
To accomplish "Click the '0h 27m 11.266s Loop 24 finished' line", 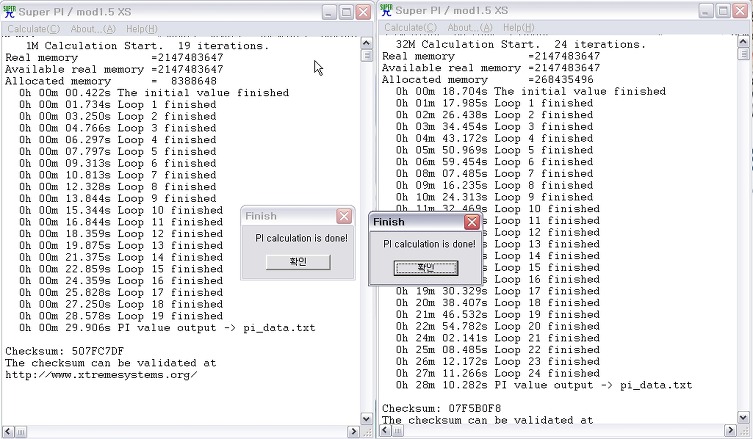I will click(x=498, y=373).
